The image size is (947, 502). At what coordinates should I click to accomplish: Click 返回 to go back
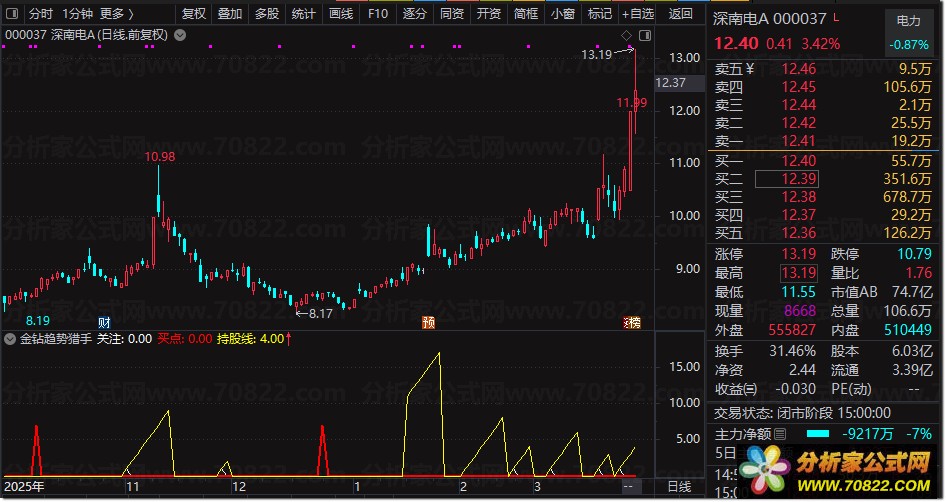click(681, 13)
